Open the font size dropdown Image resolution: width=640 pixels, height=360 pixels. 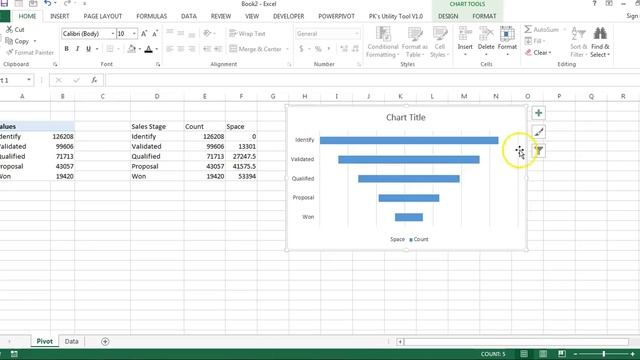click(x=134, y=33)
